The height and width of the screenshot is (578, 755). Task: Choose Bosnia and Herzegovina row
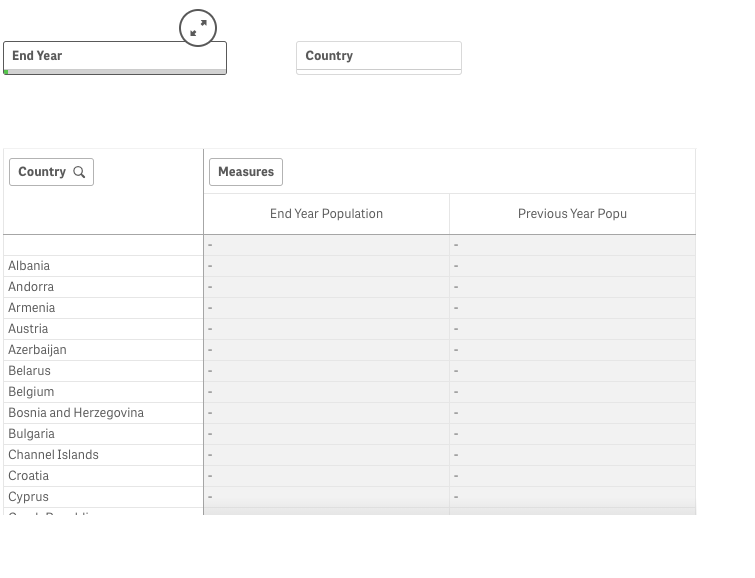76,413
